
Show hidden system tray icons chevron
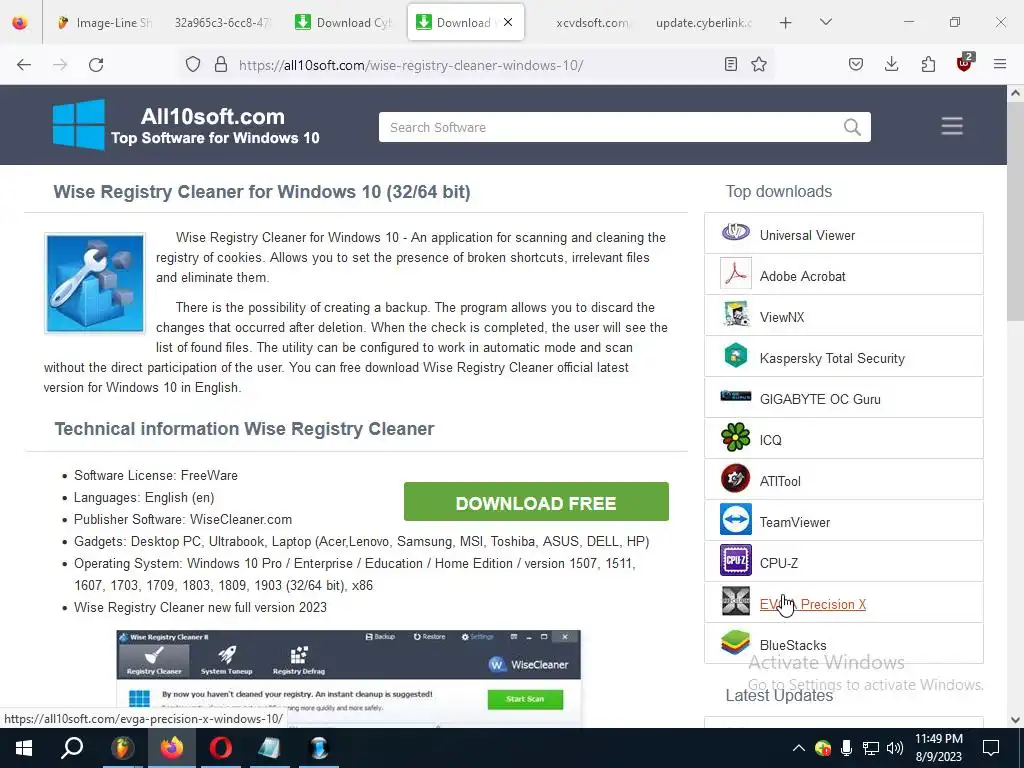(798, 748)
